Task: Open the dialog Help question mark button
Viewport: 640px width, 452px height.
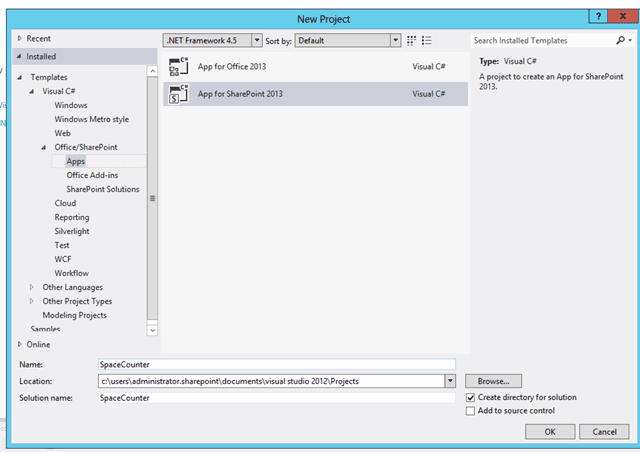Action: click(598, 16)
